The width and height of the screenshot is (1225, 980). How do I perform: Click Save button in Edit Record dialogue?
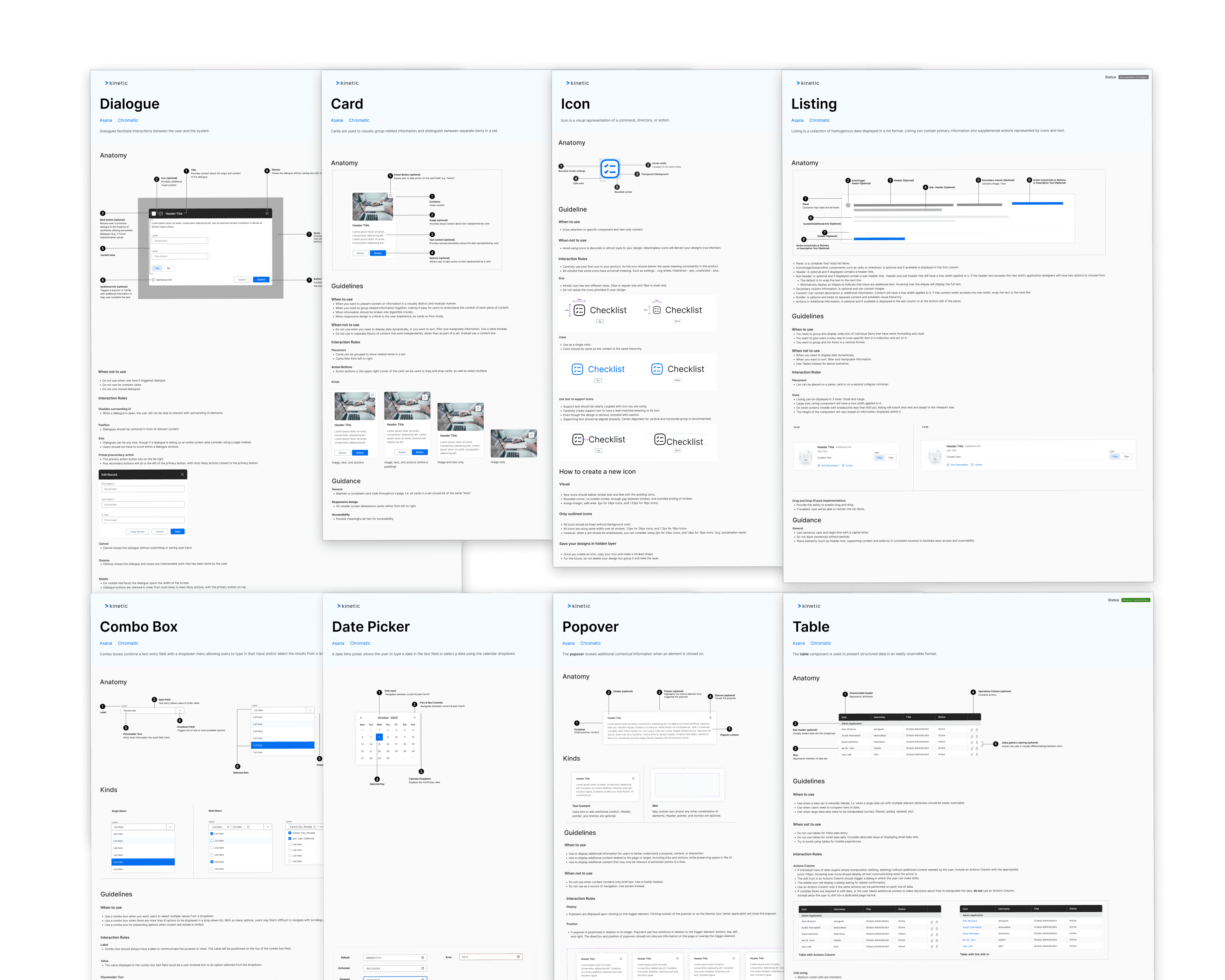coord(177,532)
